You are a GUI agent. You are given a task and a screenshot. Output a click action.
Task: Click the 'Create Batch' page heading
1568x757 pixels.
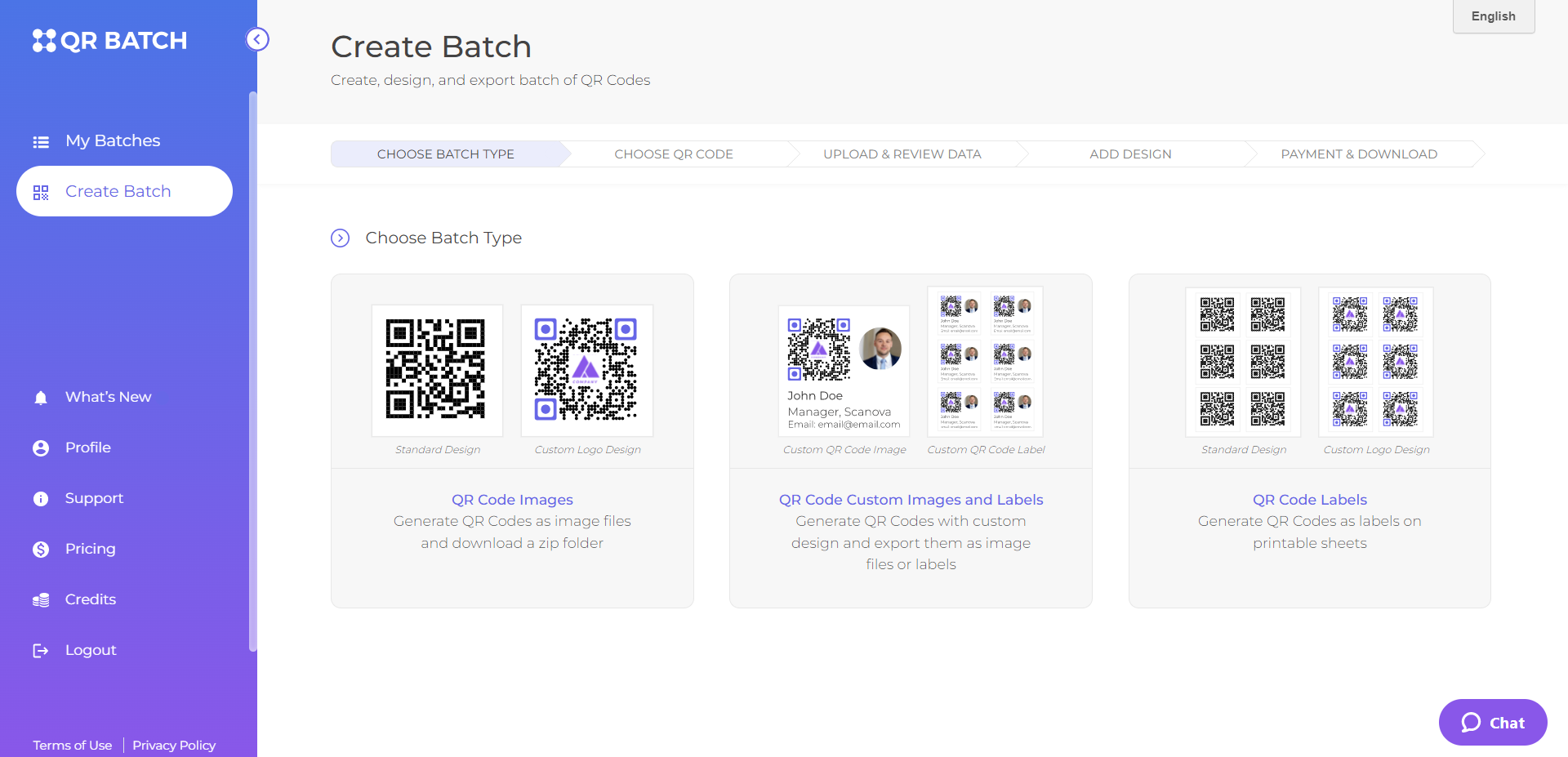tap(431, 47)
